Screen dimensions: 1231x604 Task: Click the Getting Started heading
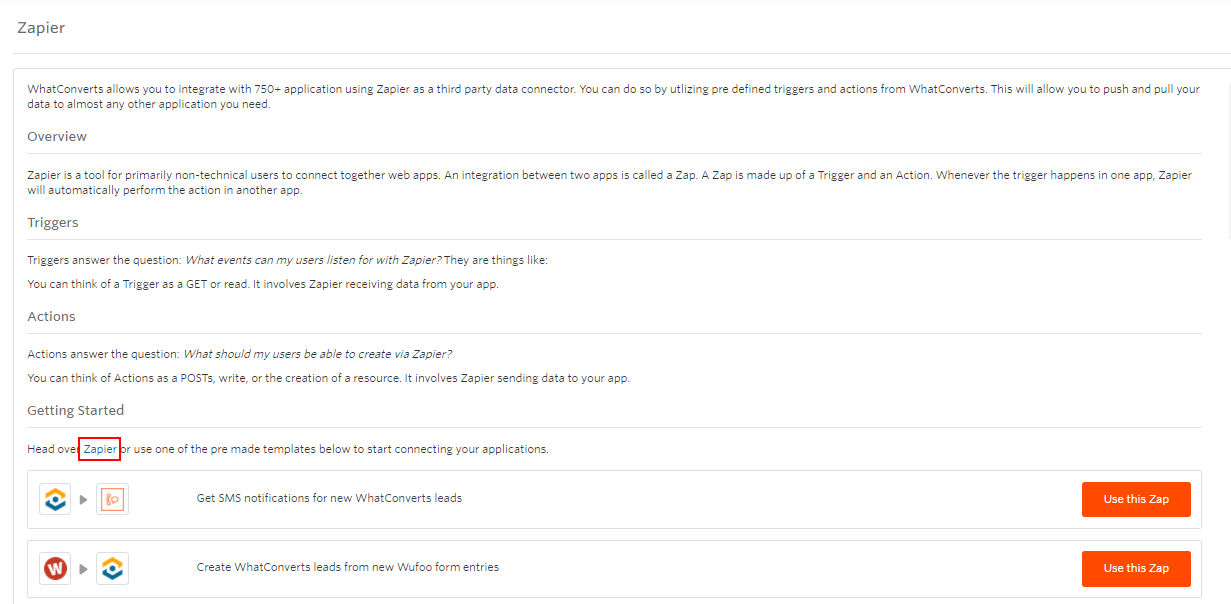76,410
